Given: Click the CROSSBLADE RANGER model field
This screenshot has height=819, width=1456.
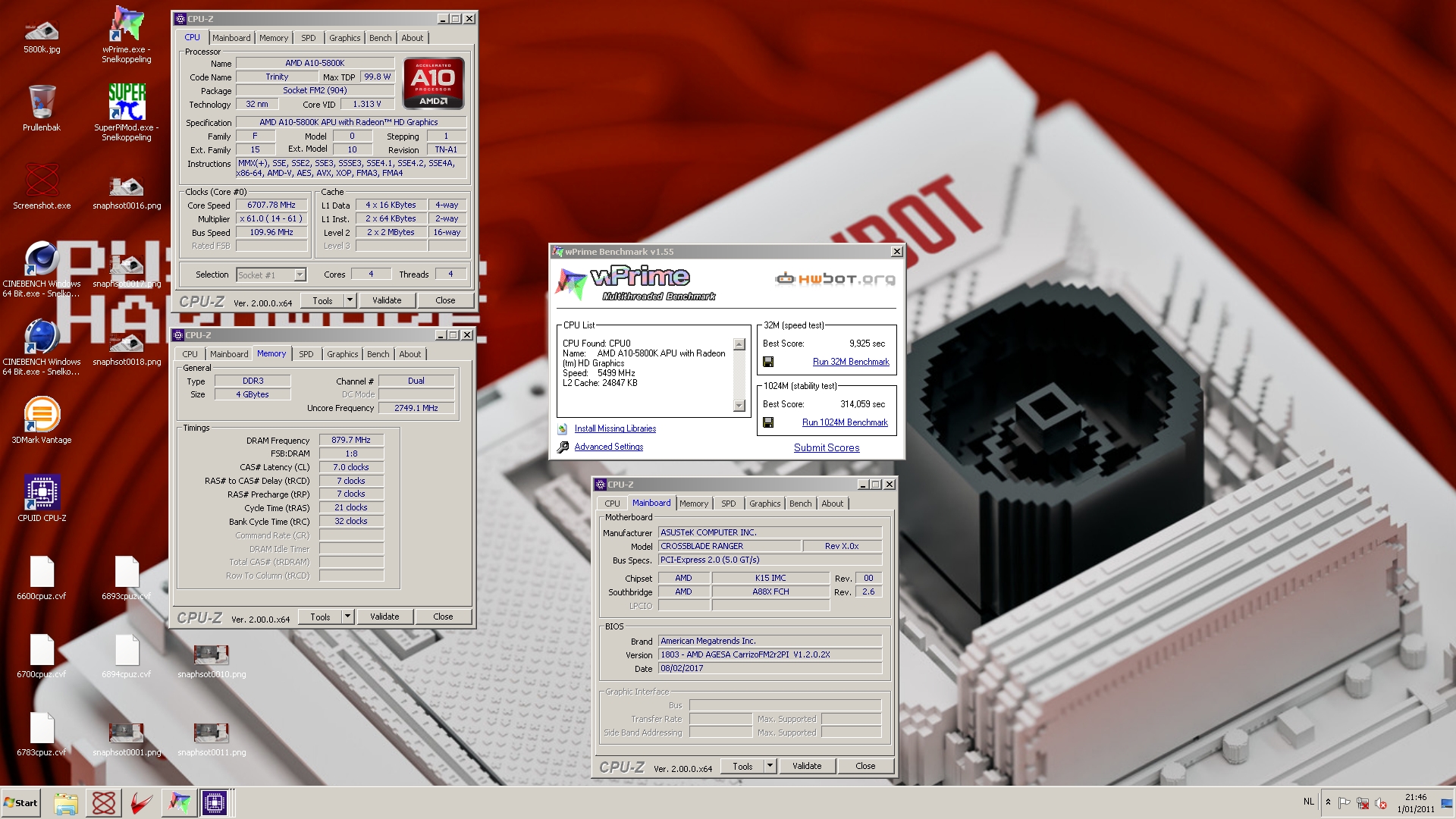Looking at the screenshot, I should (730, 546).
